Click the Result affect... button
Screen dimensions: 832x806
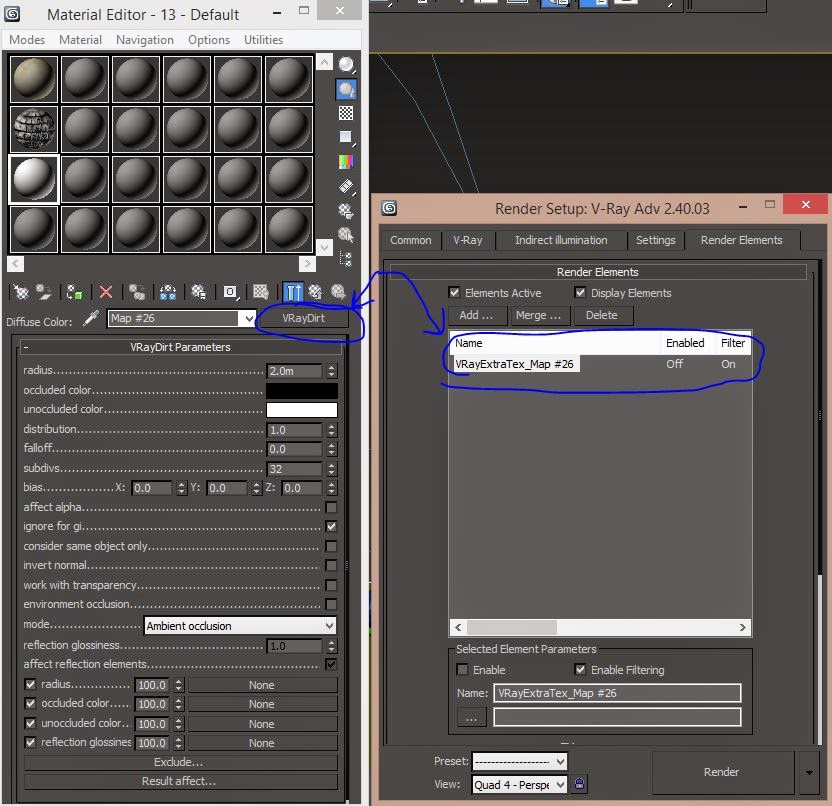(179, 781)
